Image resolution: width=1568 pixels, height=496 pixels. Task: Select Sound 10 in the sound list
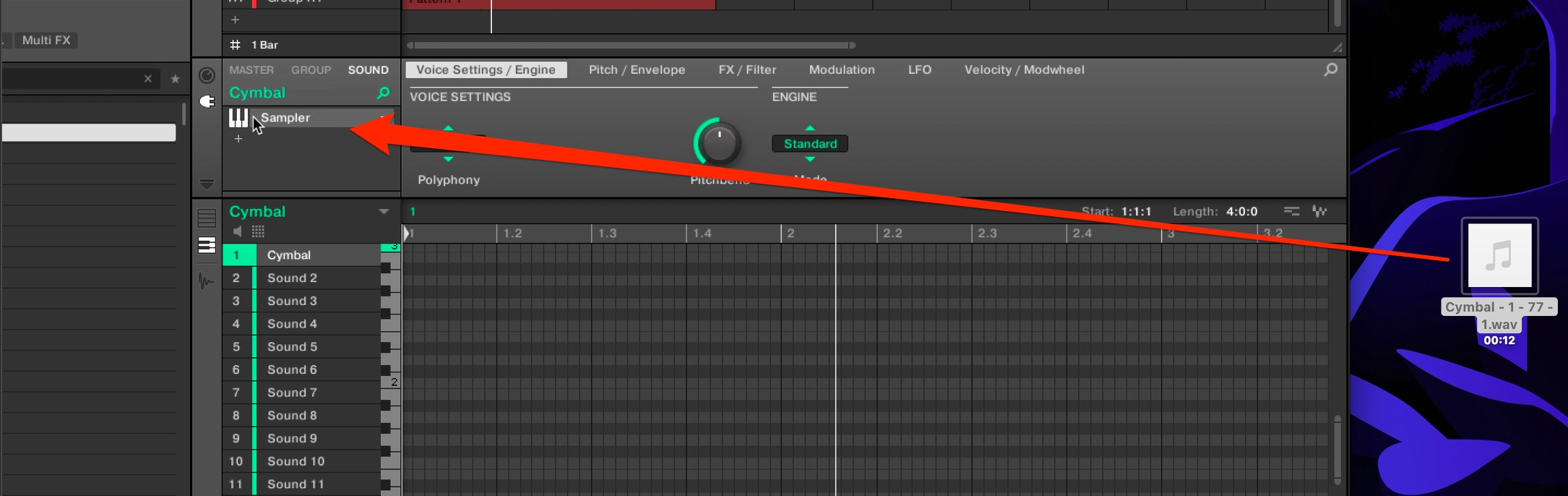point(301,461)
